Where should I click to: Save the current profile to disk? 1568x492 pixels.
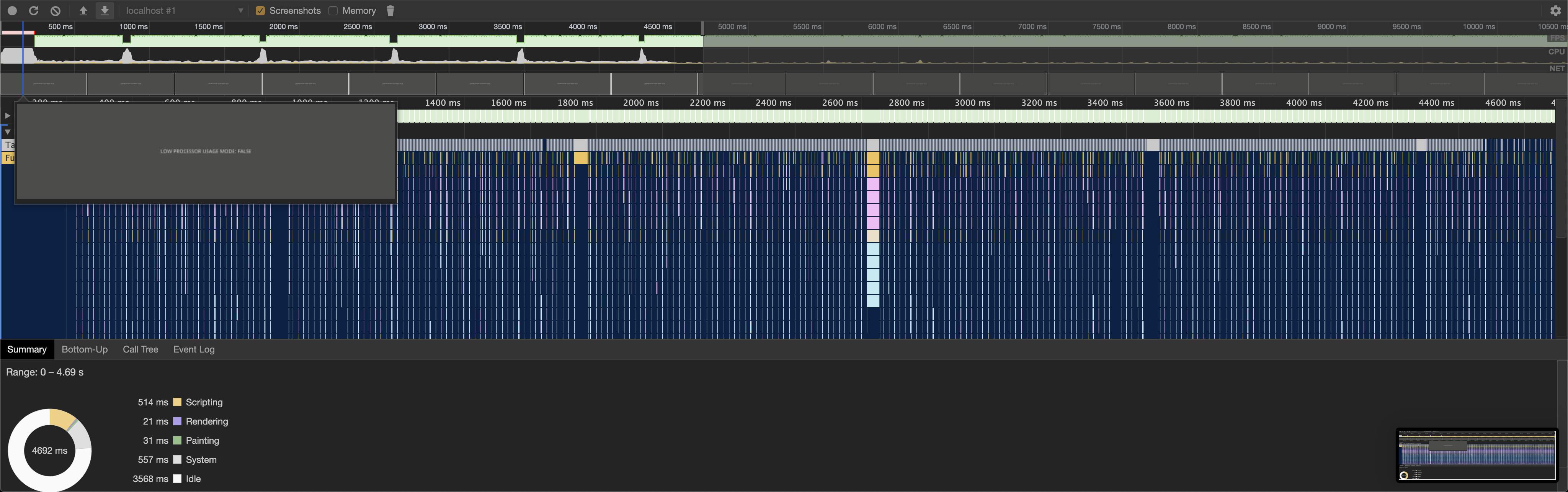point(104,10)
